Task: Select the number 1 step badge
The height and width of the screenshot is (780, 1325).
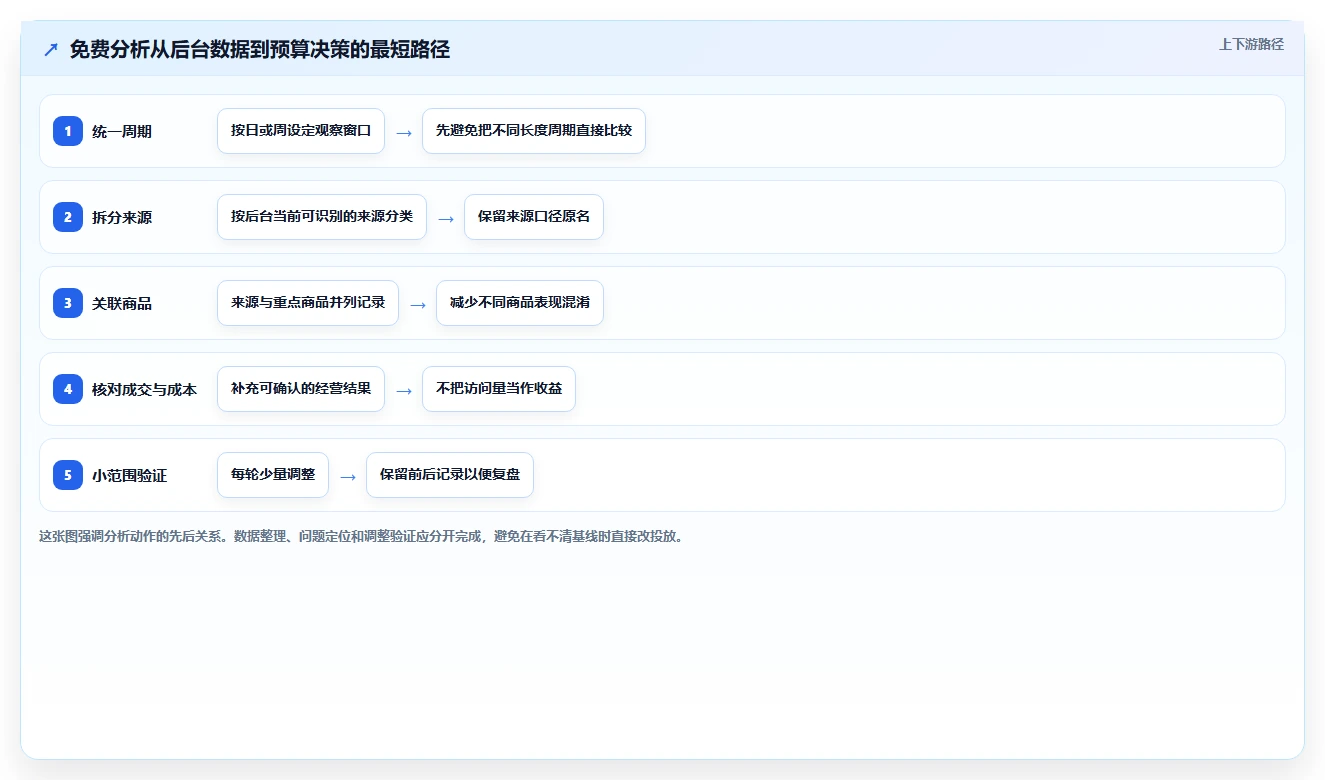Action: [68, 131]
